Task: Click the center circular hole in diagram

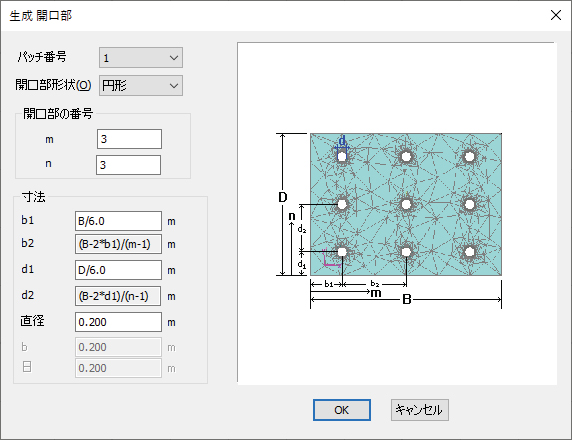Action: [x=406, y=204]
